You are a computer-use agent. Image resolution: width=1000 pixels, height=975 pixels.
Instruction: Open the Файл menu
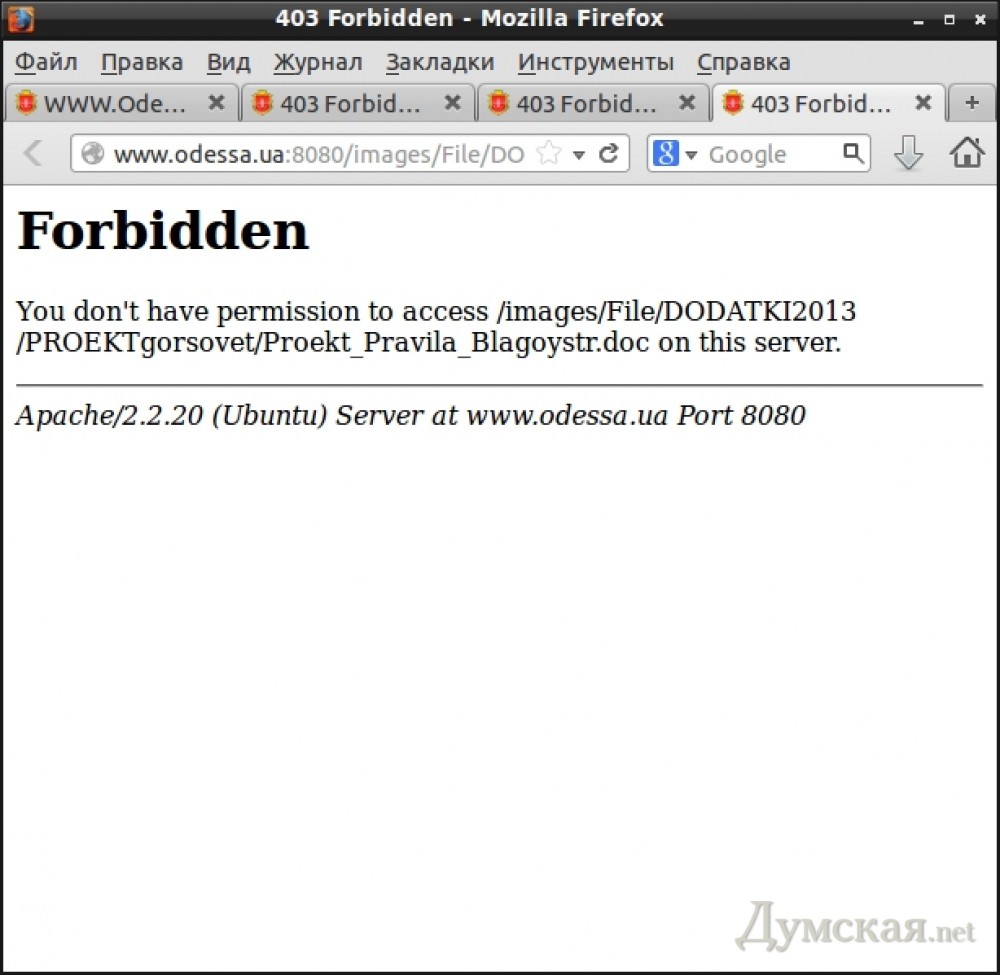[46, 62]
